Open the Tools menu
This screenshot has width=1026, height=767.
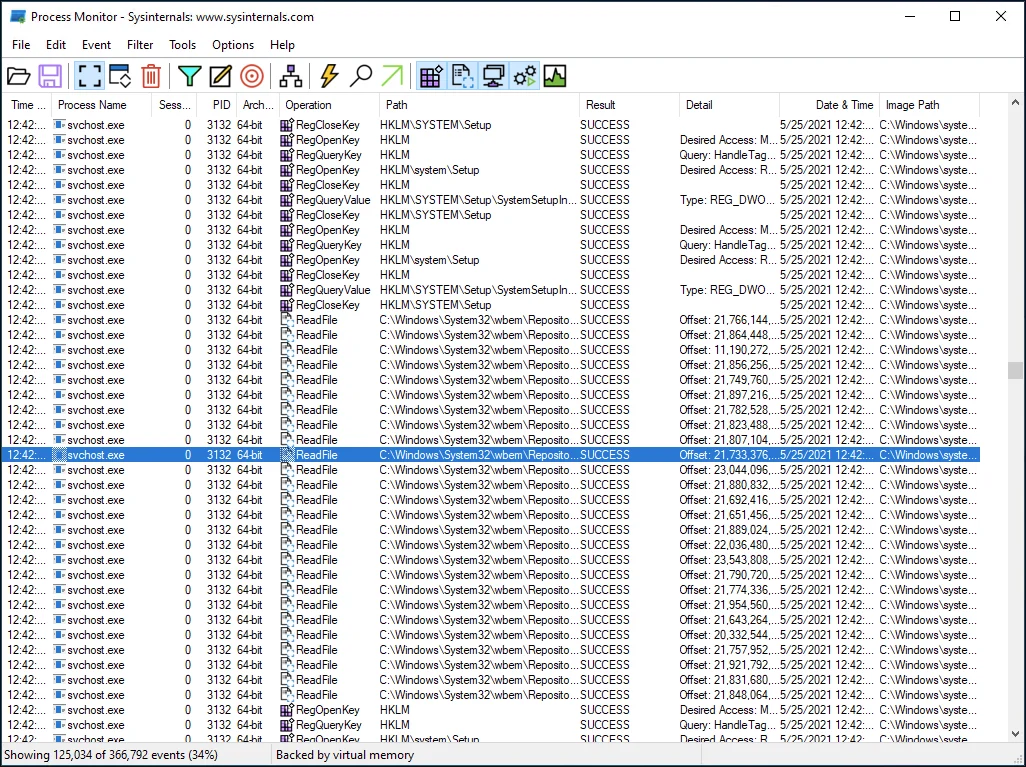pos(183,45)
